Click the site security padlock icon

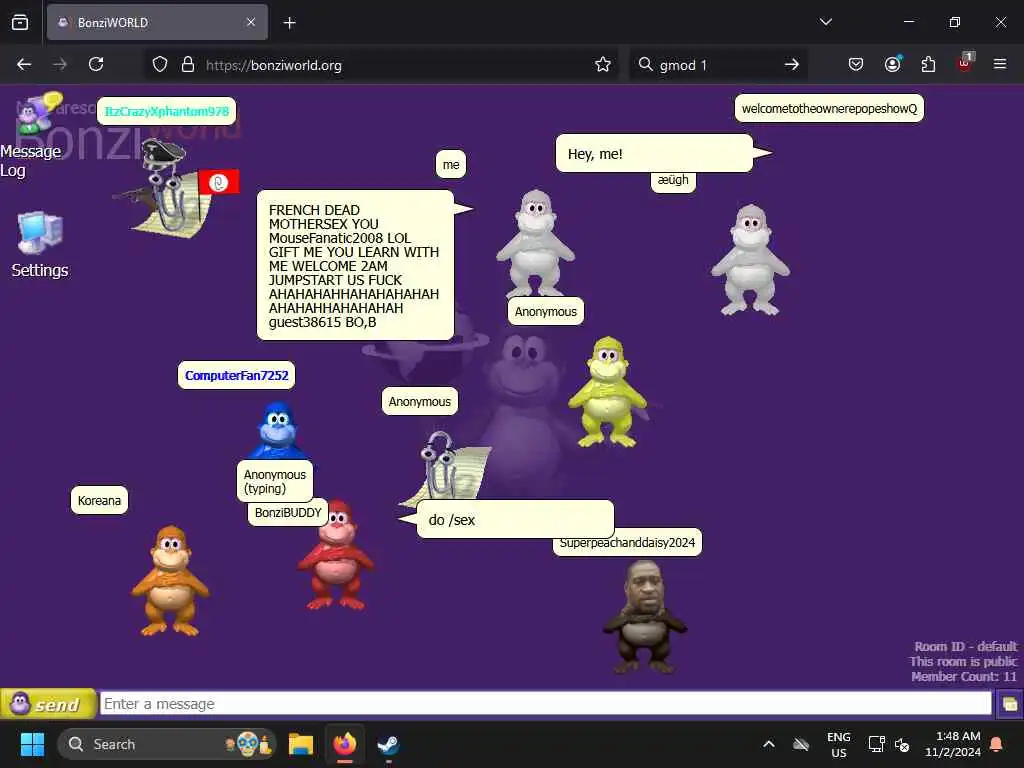pyautogui.click(x=188, y=64)
